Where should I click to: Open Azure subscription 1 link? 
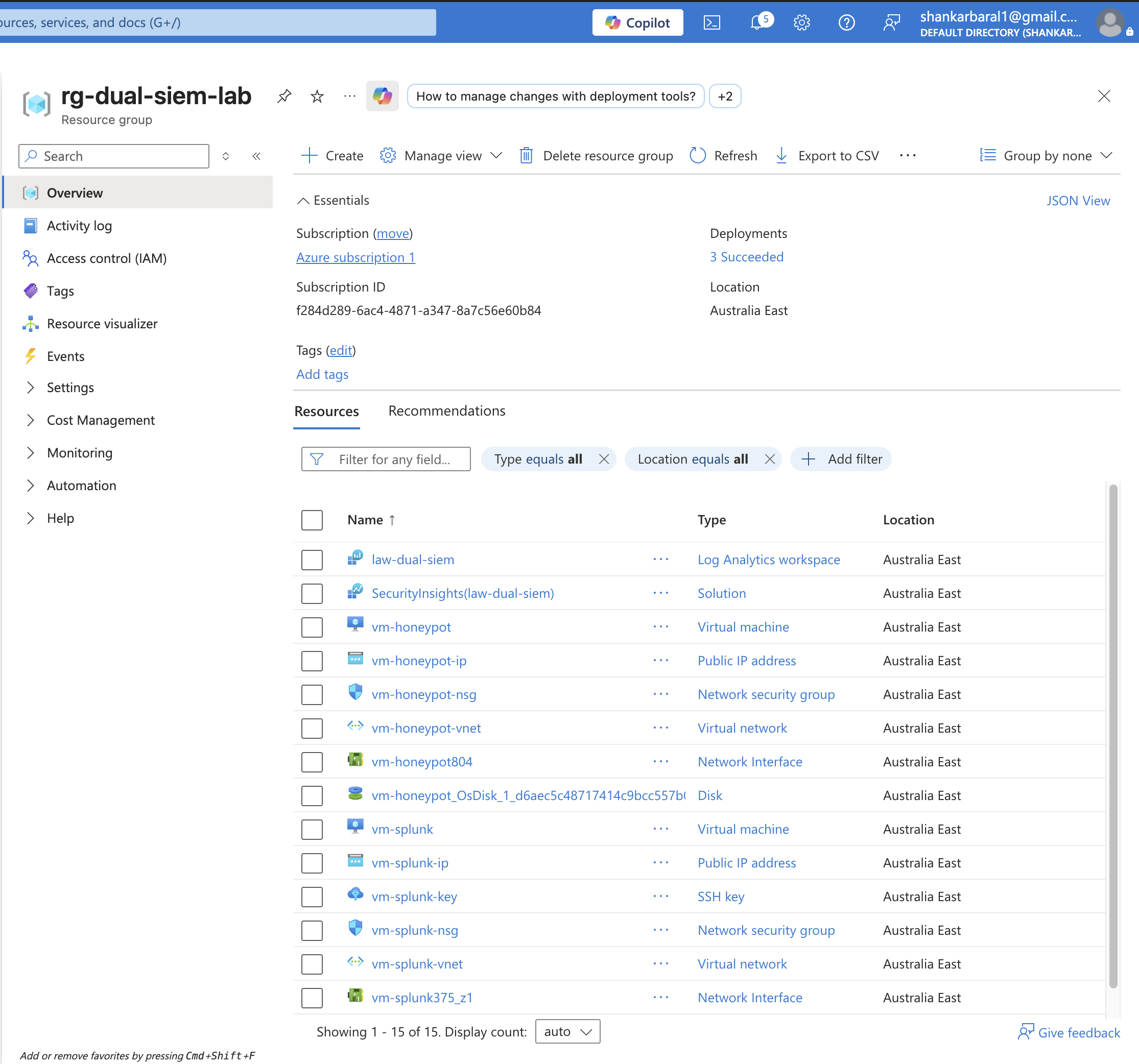356,257
